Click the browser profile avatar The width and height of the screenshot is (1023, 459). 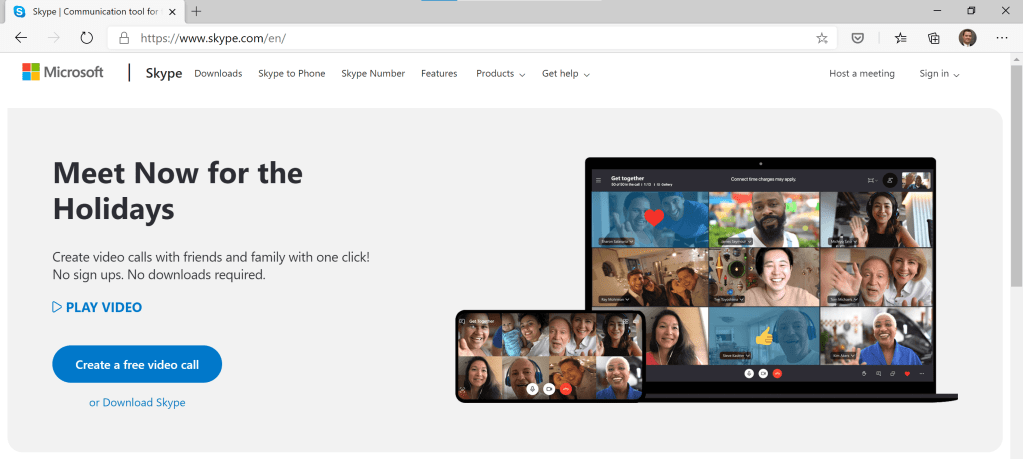click(x=967, y=38)
